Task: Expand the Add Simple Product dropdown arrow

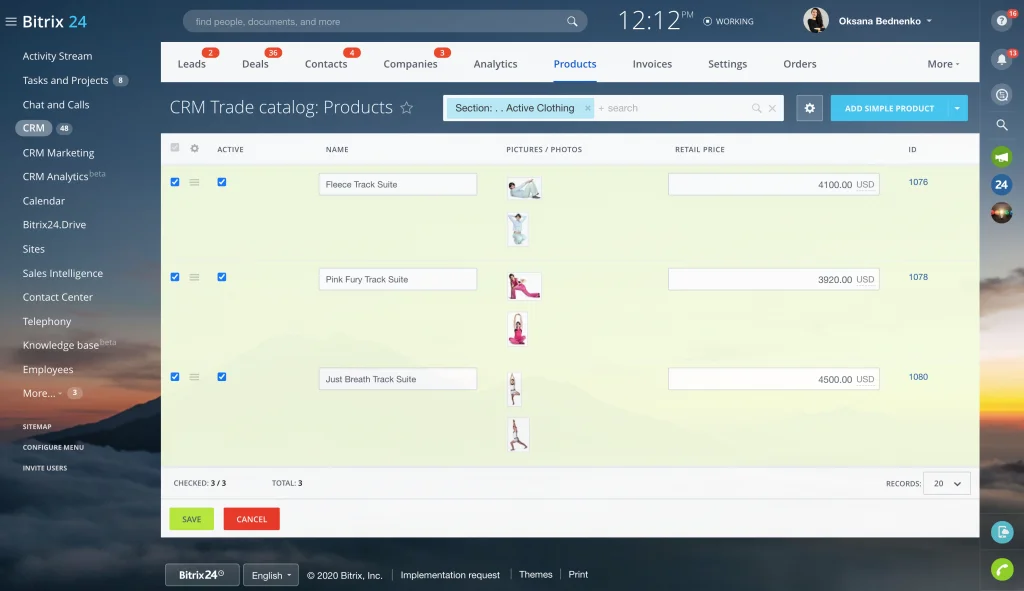Action: pos(957,108)
